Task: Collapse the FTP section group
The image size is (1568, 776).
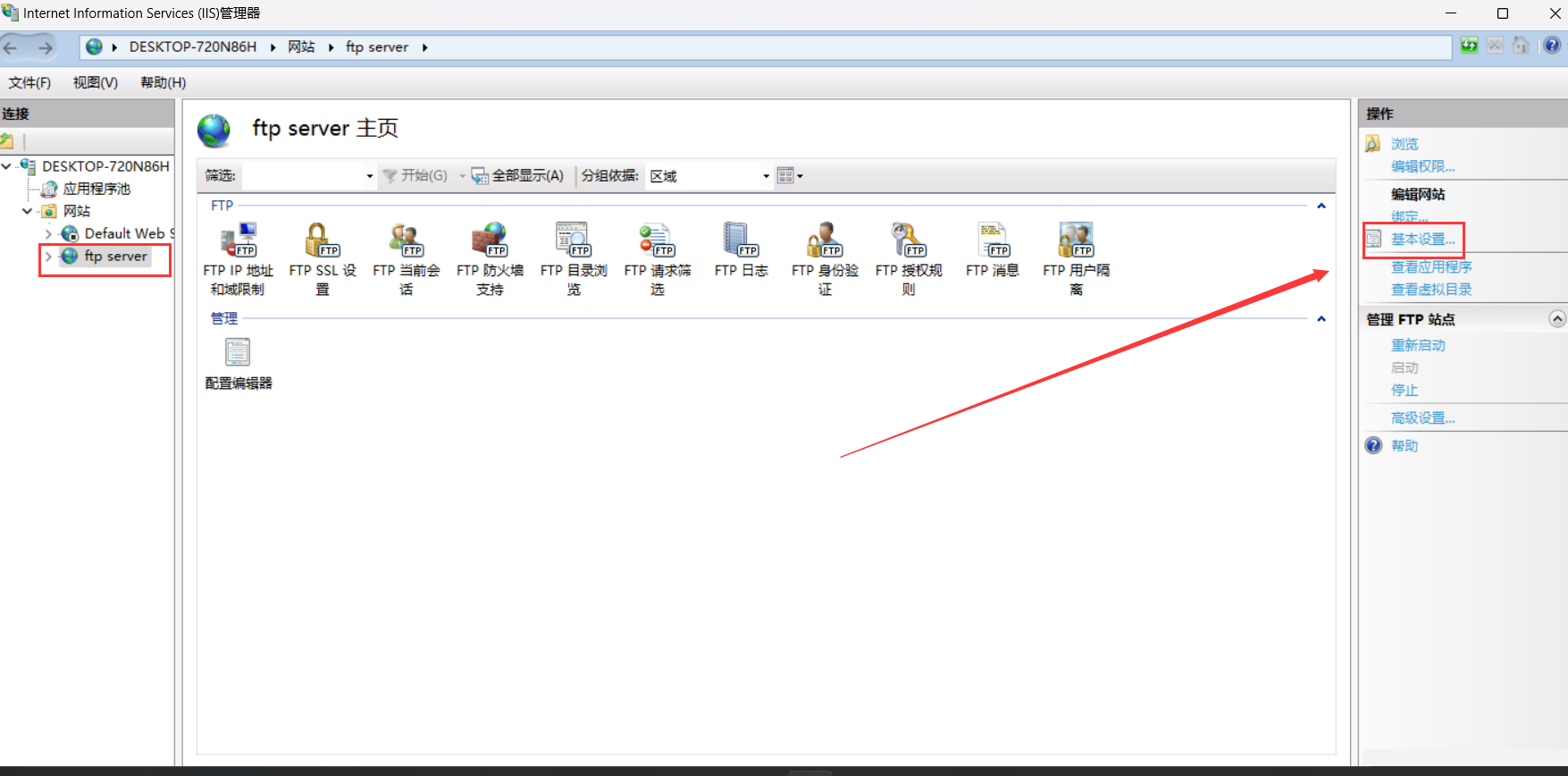Action: [1321, 206]
